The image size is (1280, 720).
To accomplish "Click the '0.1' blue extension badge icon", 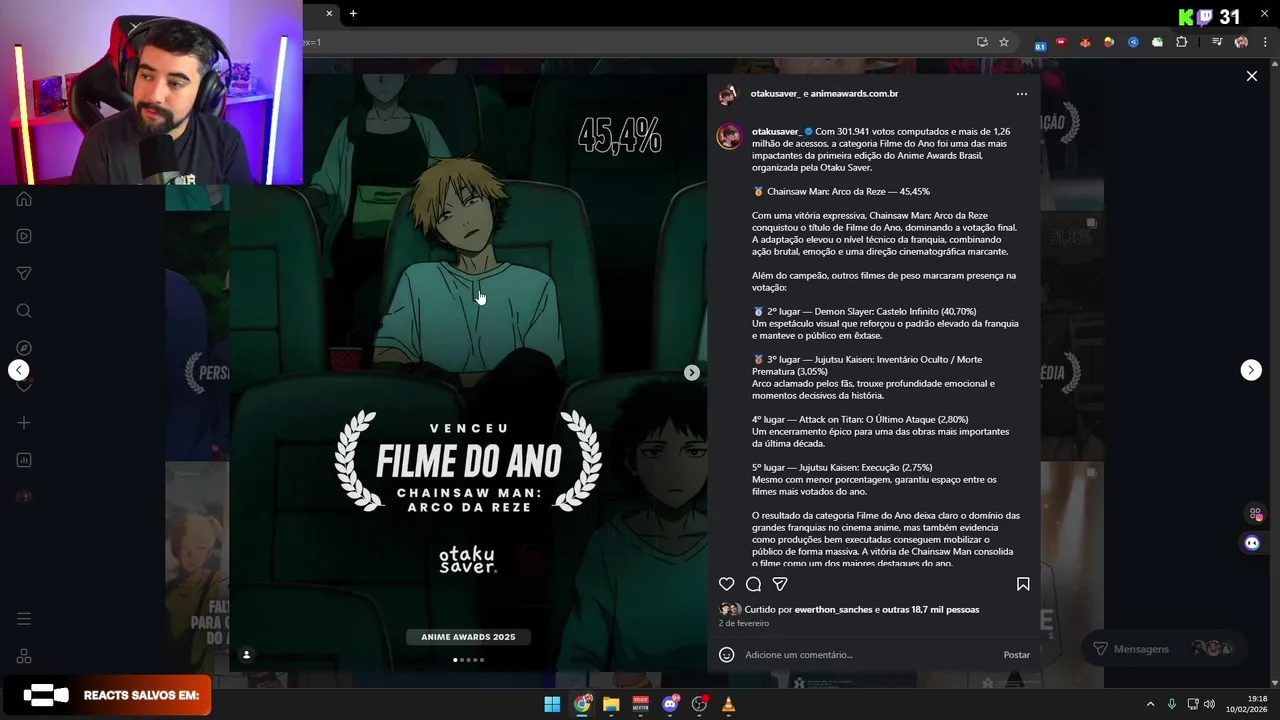I will click(x=1040, y=44).
